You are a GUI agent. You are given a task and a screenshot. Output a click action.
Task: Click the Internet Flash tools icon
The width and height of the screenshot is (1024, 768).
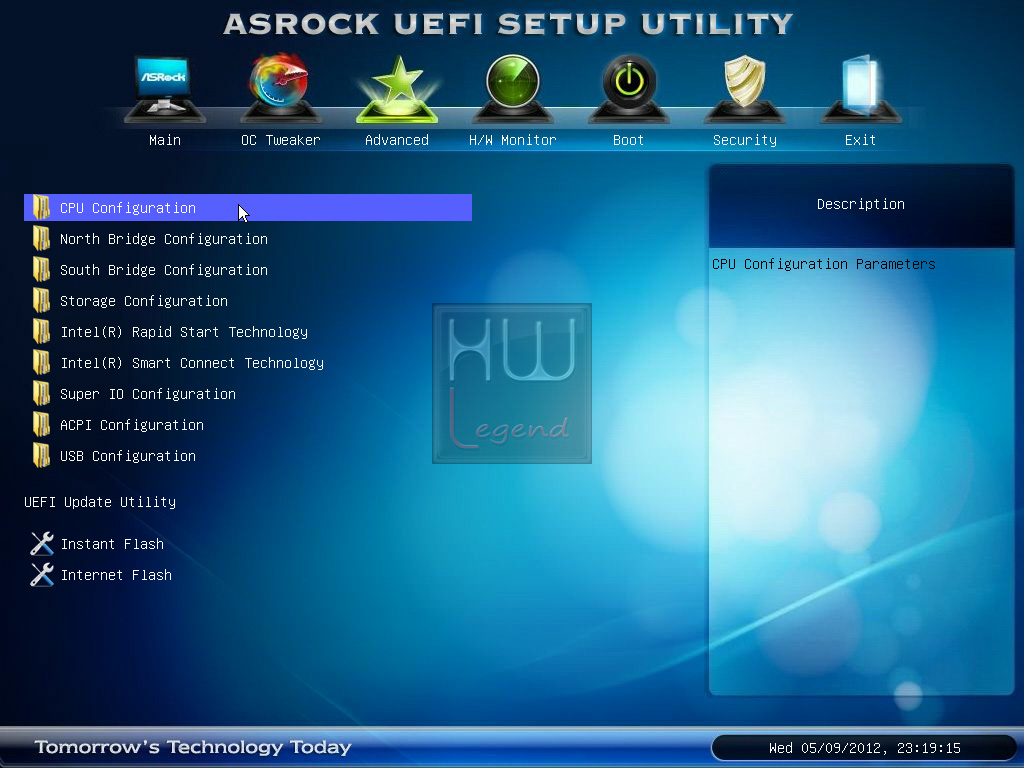click(x=42, y=575)
